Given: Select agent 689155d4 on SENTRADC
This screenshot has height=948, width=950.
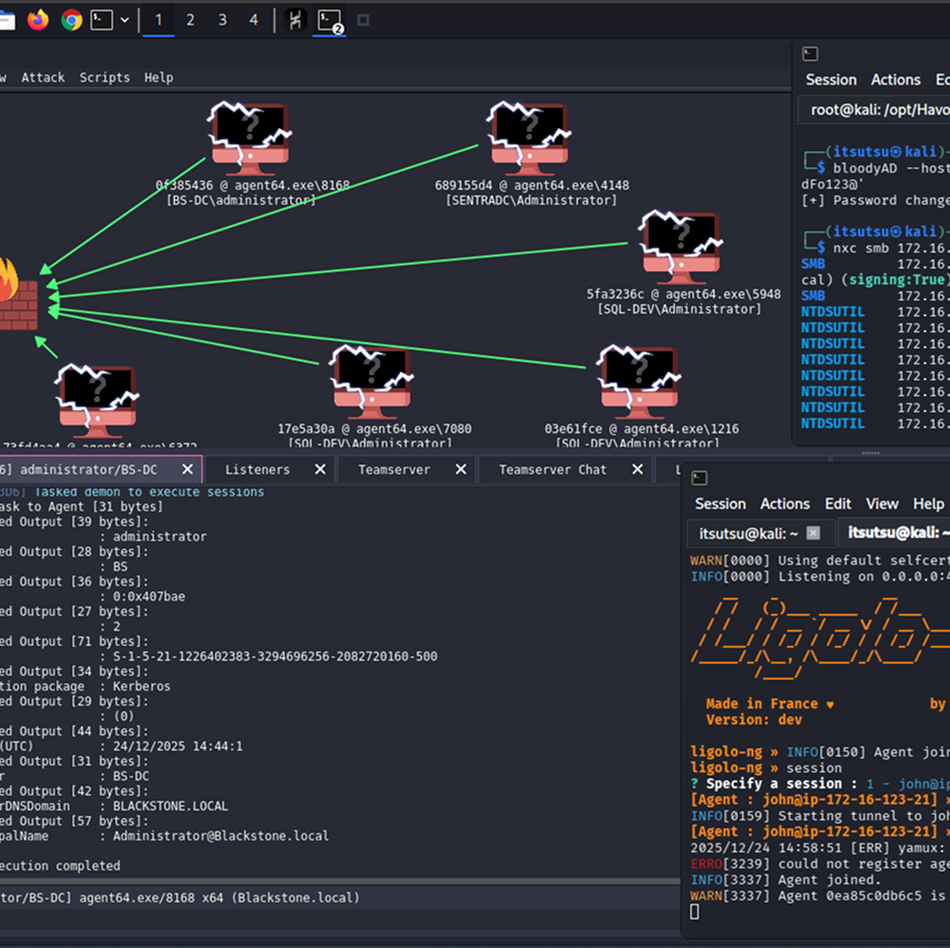Looking at the screenshot, I should pyautogui.click(x=529, y=138).
